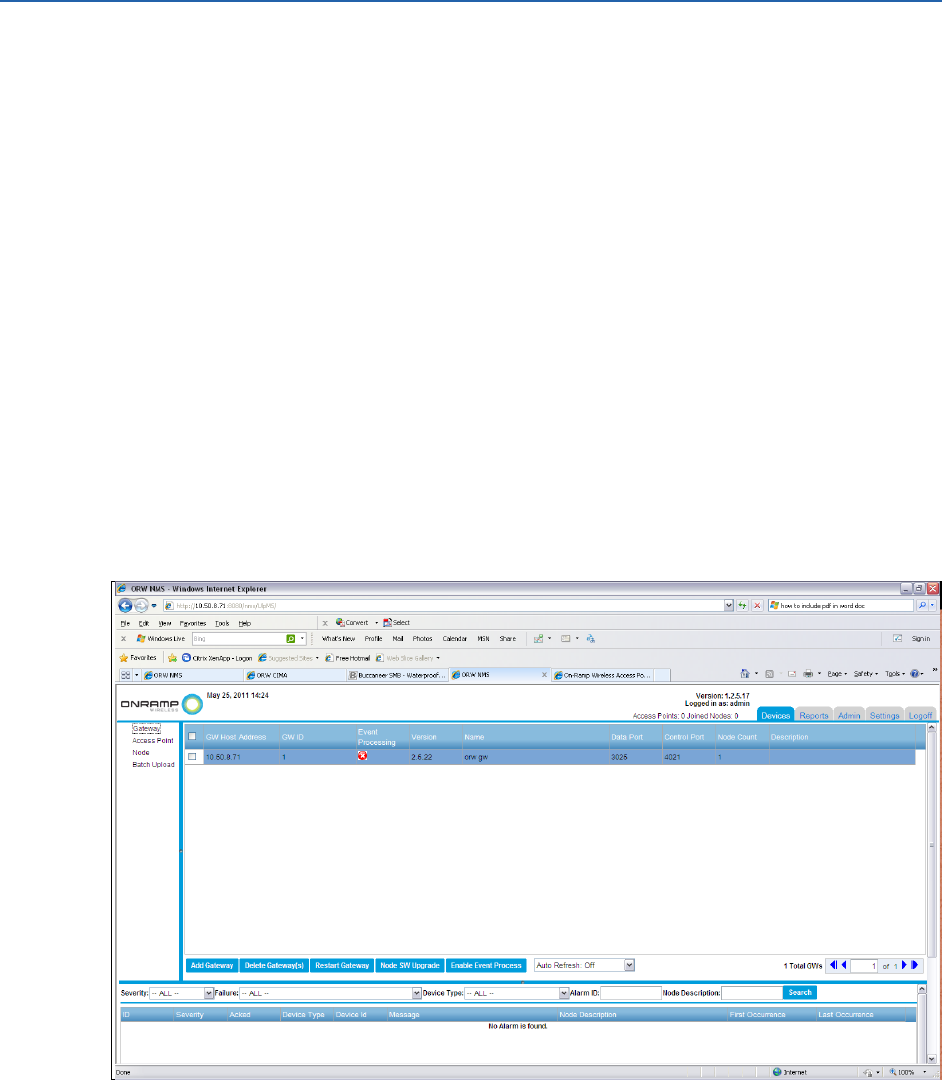Click the feeds icon in command bar
The height and width of the screenshot is (1080, 942).
click(770, 674)
